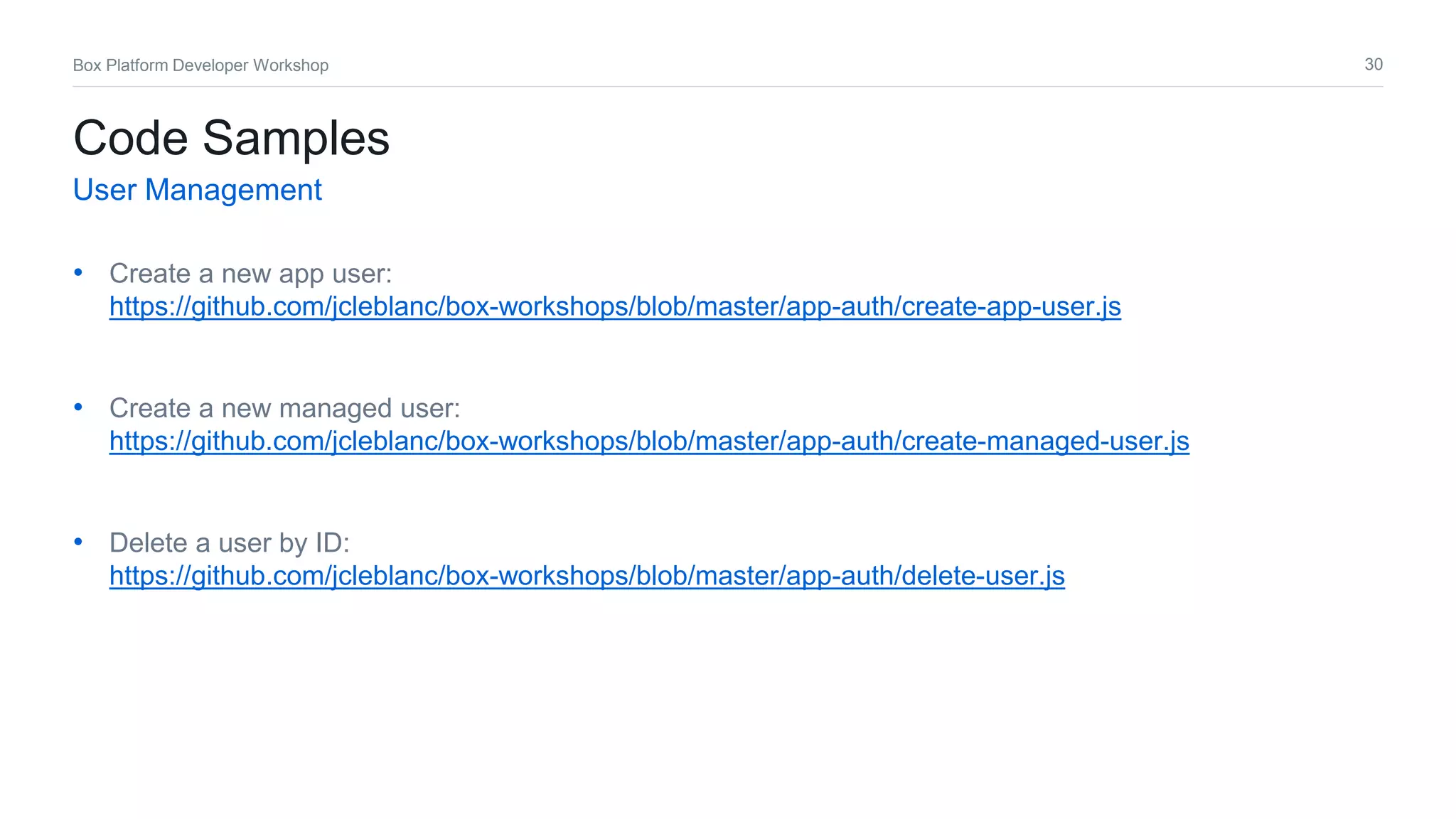Click 'Management' in the blue subtitle
The height and width of the screenshot is (819, 1456).
[233, 191]
